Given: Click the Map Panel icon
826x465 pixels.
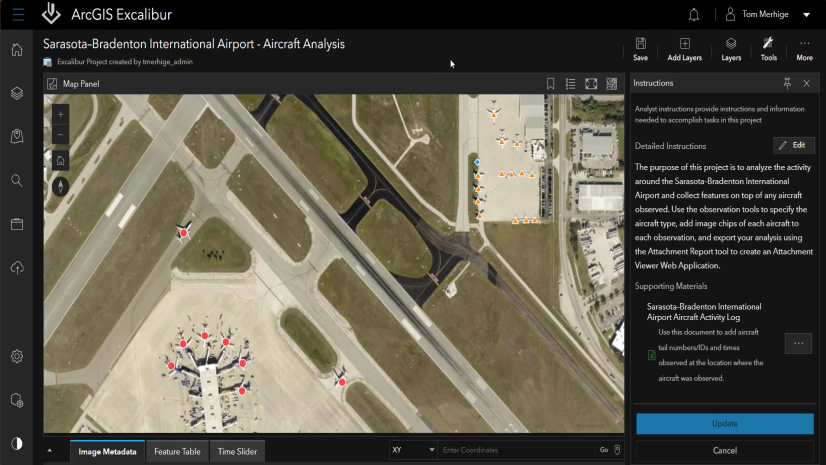Looking at the screenshot, I should (x=52, y=84).
